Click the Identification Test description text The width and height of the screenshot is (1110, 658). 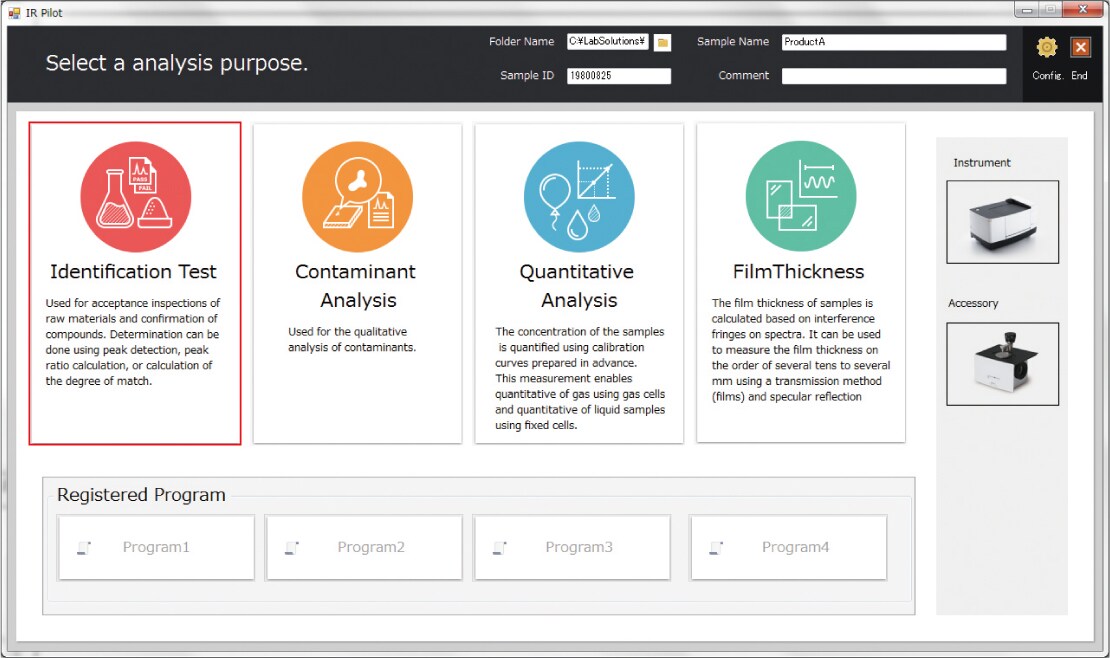[x=133, y=342]
